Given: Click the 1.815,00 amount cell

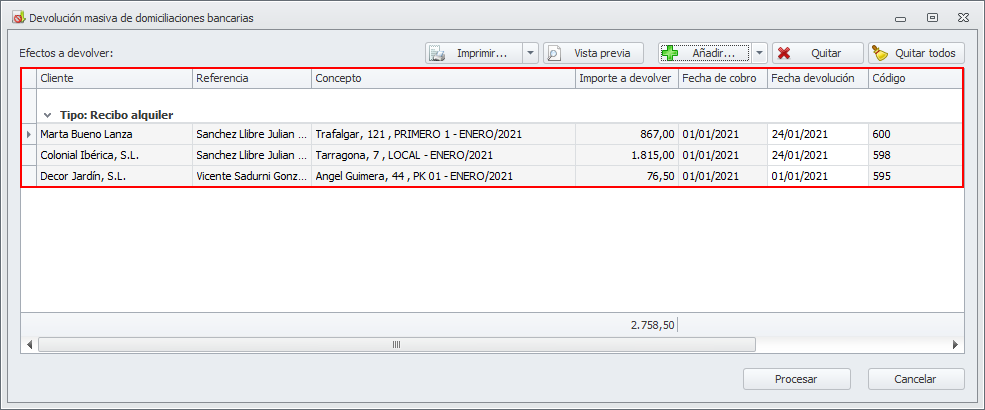Looking at the screenshot, I should click(627, 155).
